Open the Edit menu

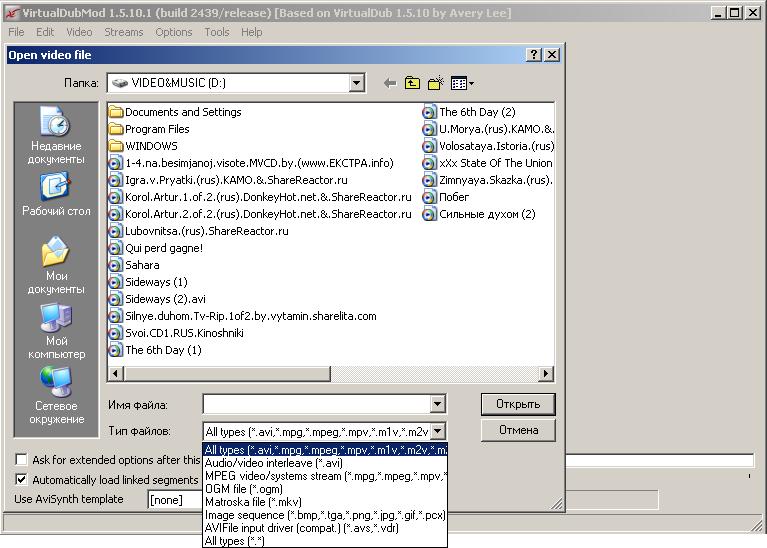point(45,32)
